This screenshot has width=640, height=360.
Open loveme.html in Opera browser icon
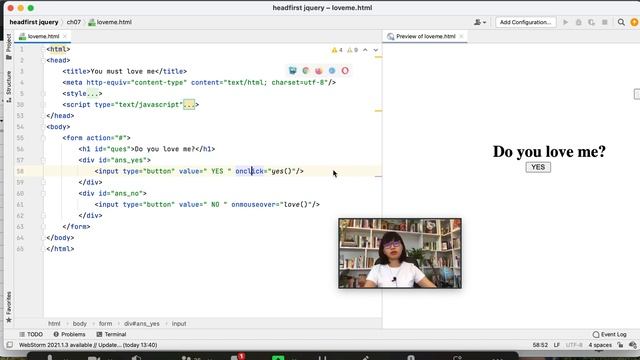point(345,71)
